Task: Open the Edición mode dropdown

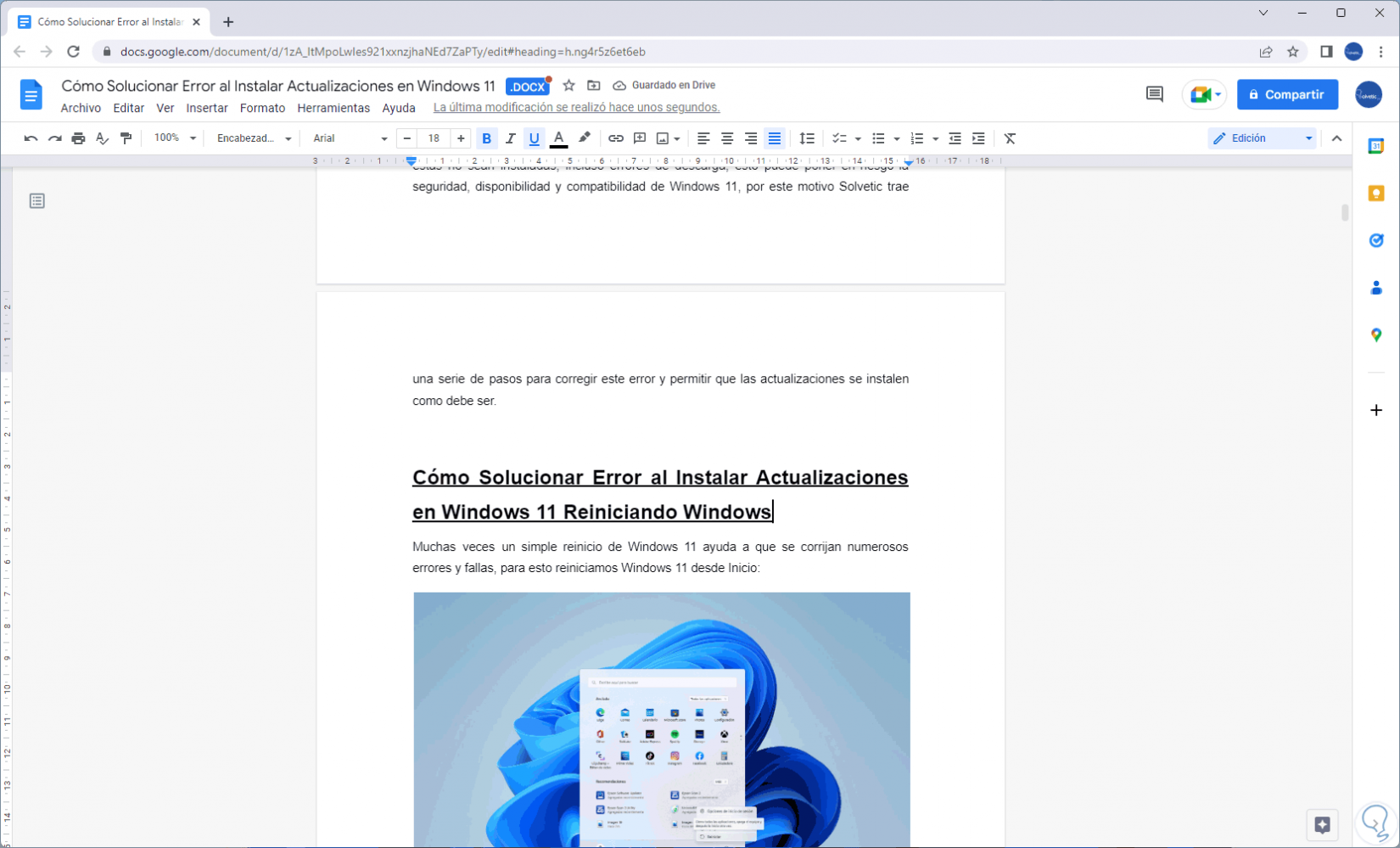Action: (1262, 138)
